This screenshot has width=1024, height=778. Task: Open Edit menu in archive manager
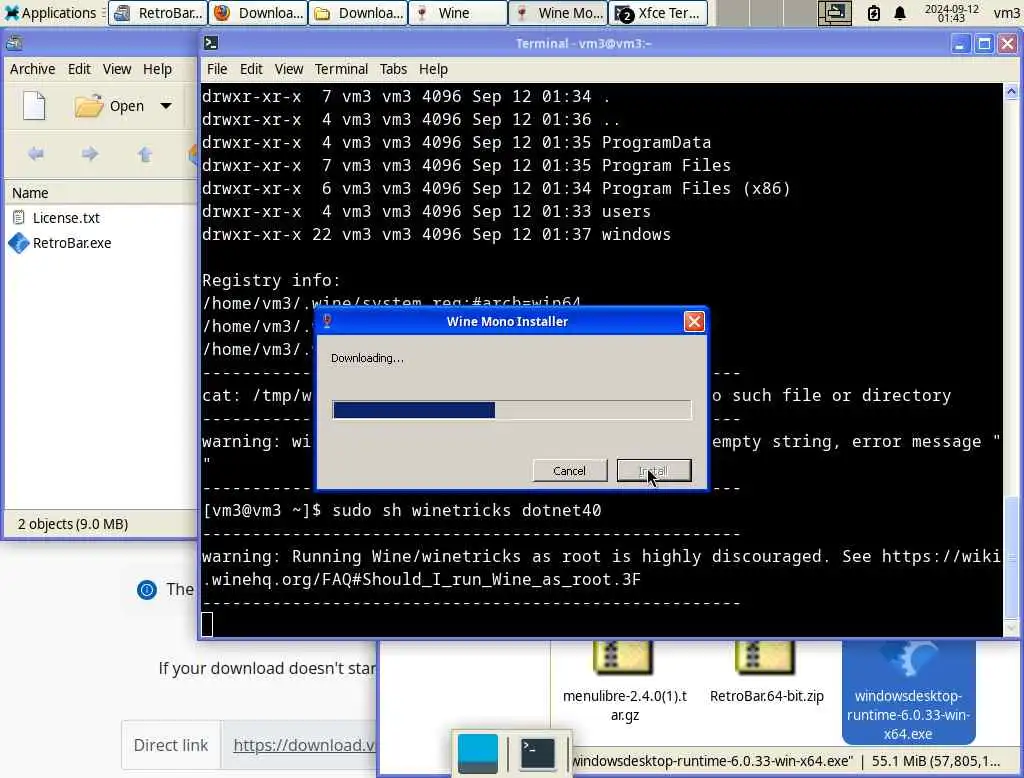(80, 69)
